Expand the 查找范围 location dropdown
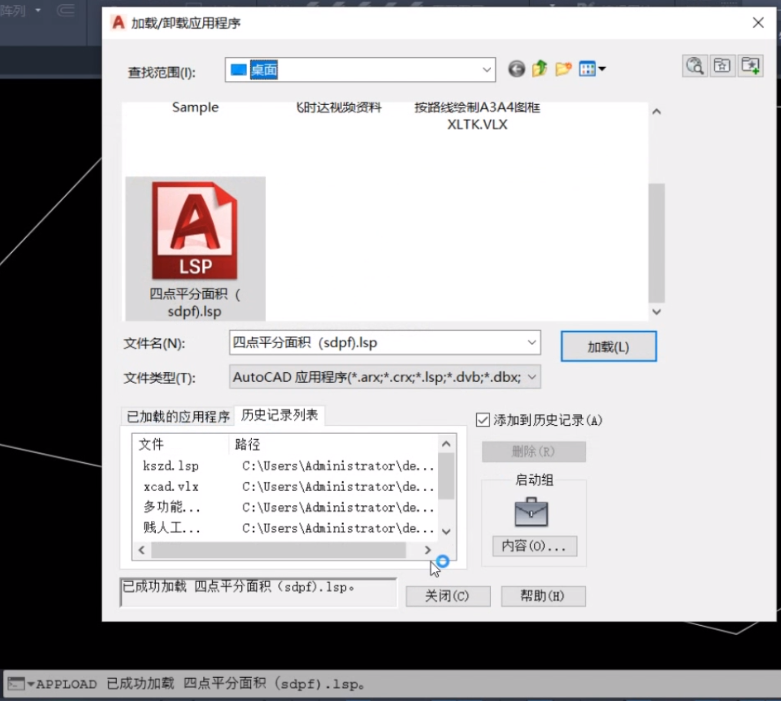781x701 pixels. [487, 70]
